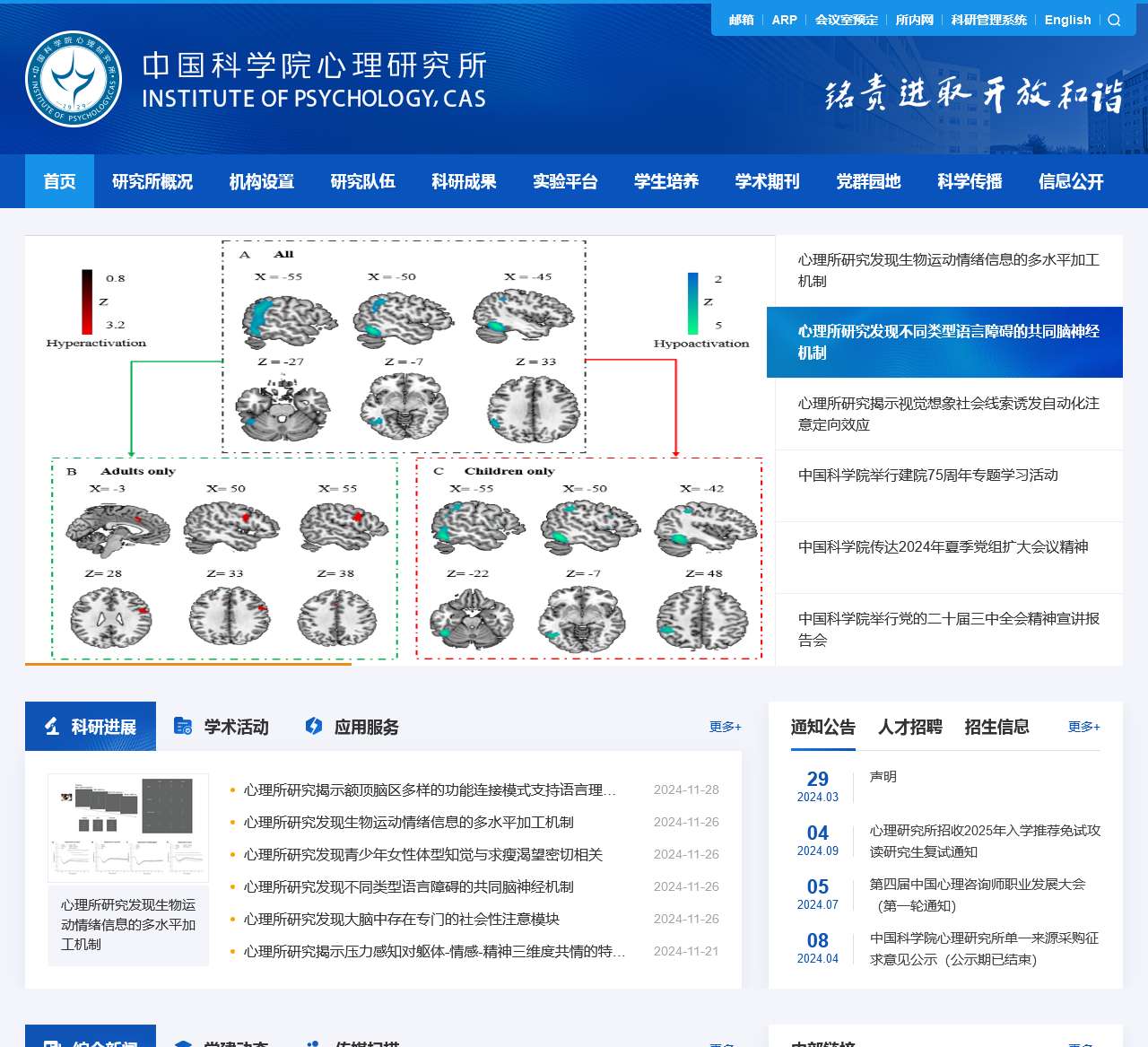
Task: Open the 信息公开 menu
Action: tap(1071, 181)
